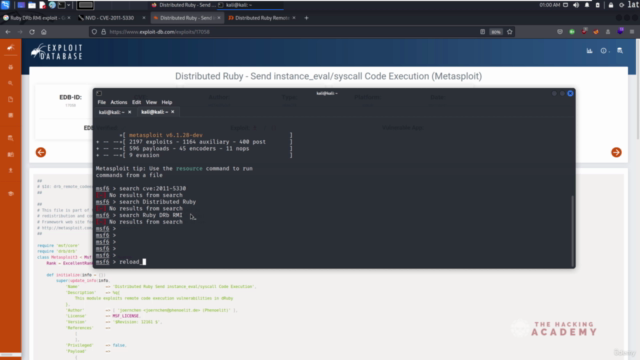This screenshot has height=360, width=640.
Task: Open the Ruby DRb RMI exploit browser tab
Action: [37, 18]
